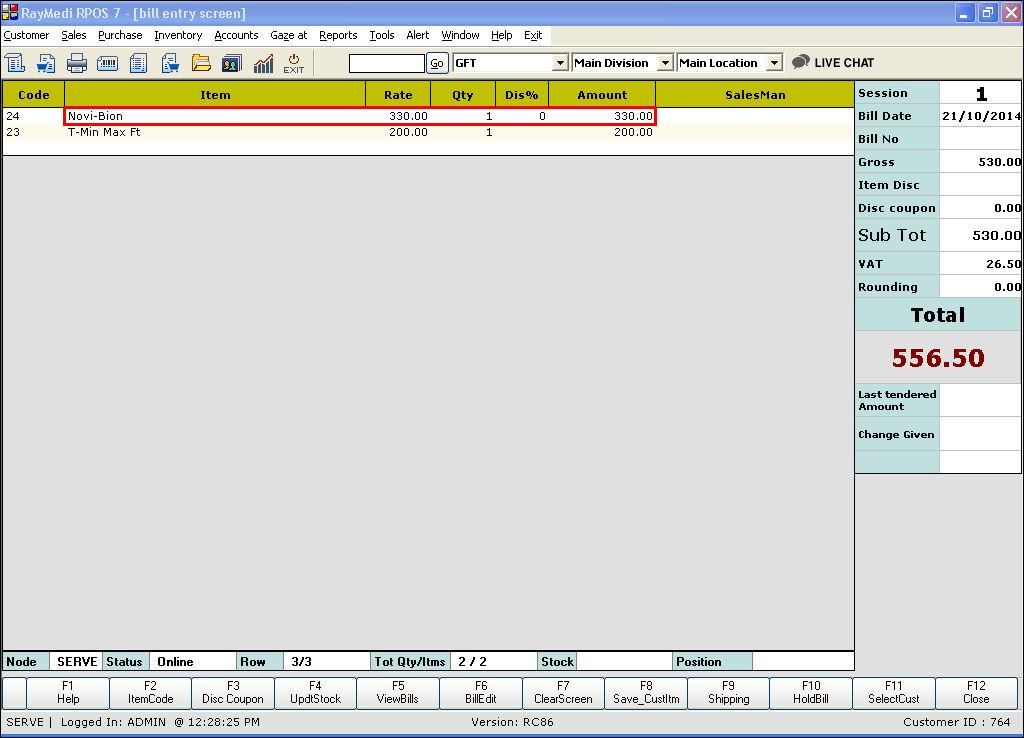The image size is (1024, 738).
Task: Restore down the application window
Action: [x=987, y=12]
